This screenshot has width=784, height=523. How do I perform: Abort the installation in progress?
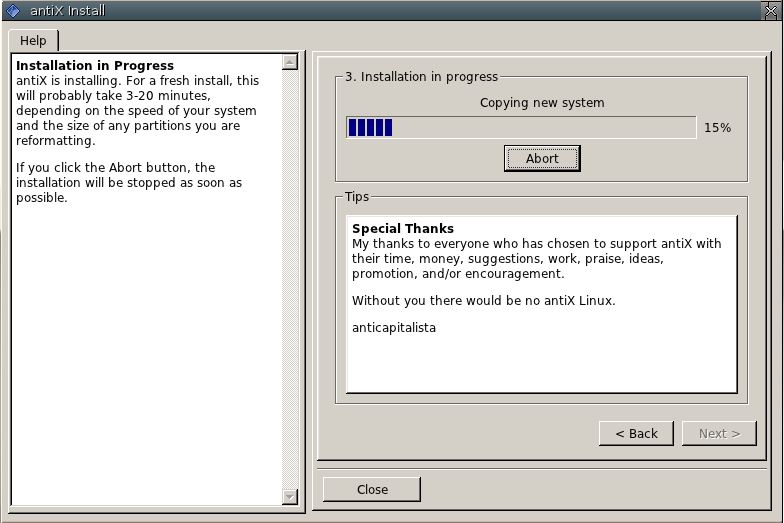click(x=542, y=158)
